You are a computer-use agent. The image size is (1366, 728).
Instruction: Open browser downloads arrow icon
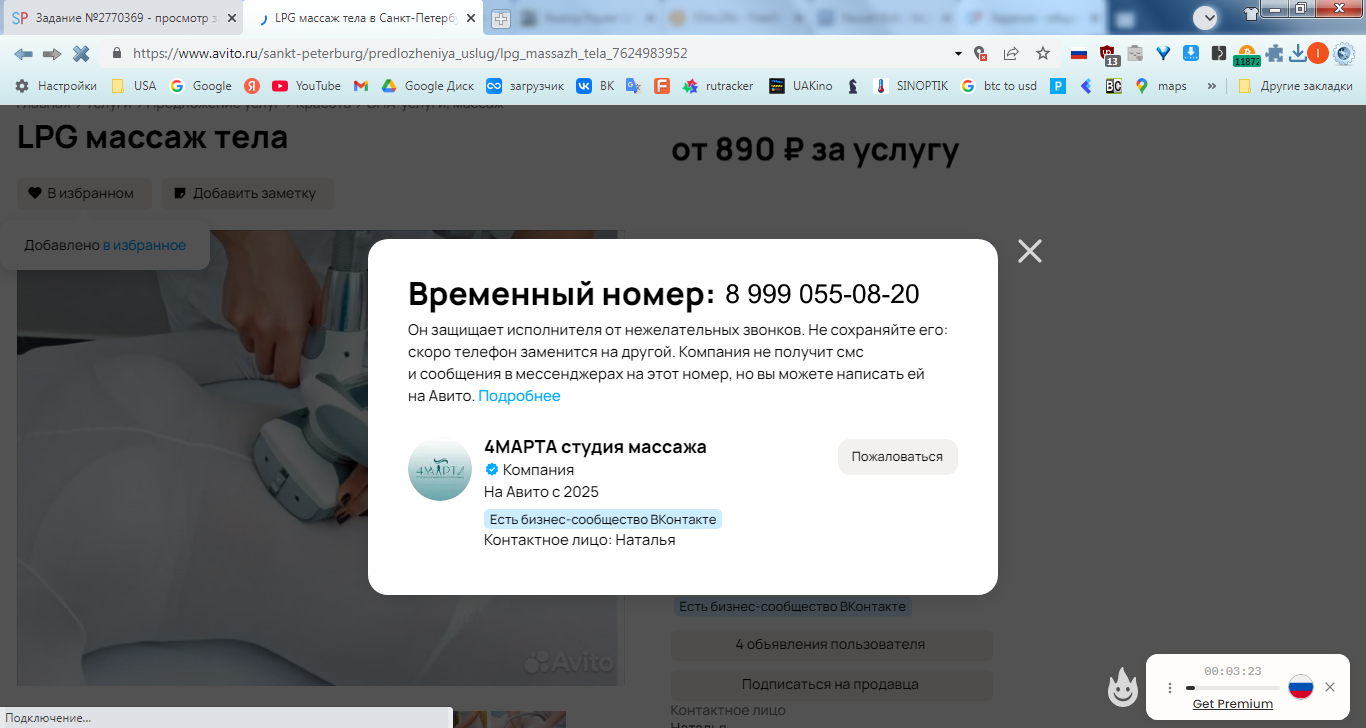[x=1297, y=53]
